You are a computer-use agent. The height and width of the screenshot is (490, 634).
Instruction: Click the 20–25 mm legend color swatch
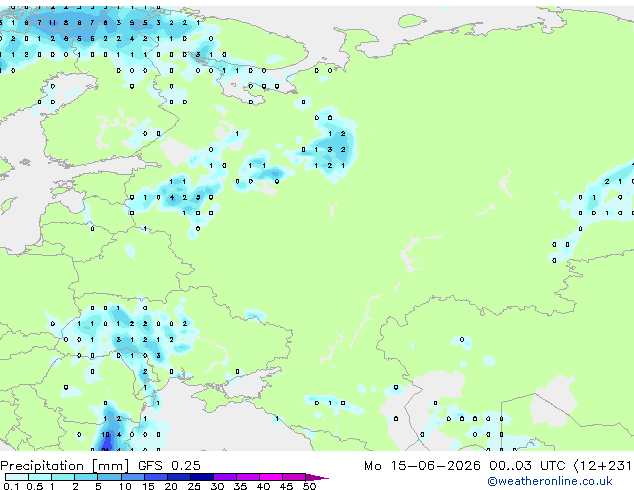[178, 477]
